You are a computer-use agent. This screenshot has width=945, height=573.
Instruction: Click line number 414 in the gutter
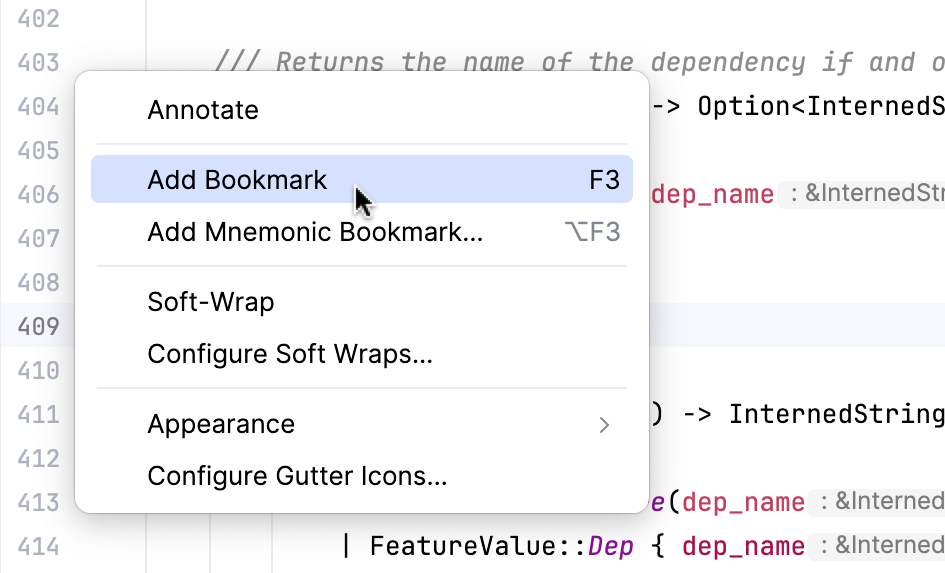pos(39,546)
